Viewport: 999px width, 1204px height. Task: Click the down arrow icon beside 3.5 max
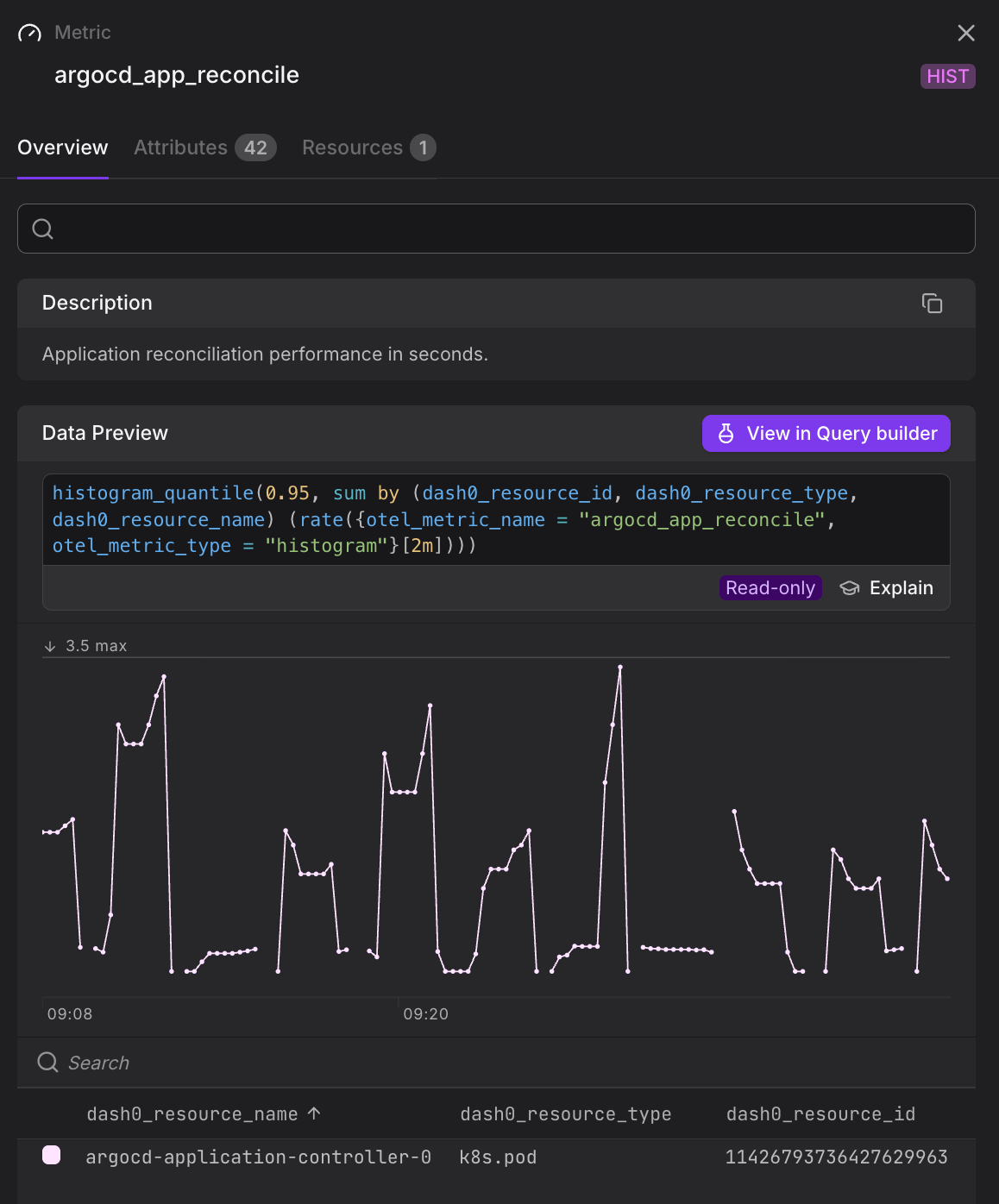click(x=50, y=645)
